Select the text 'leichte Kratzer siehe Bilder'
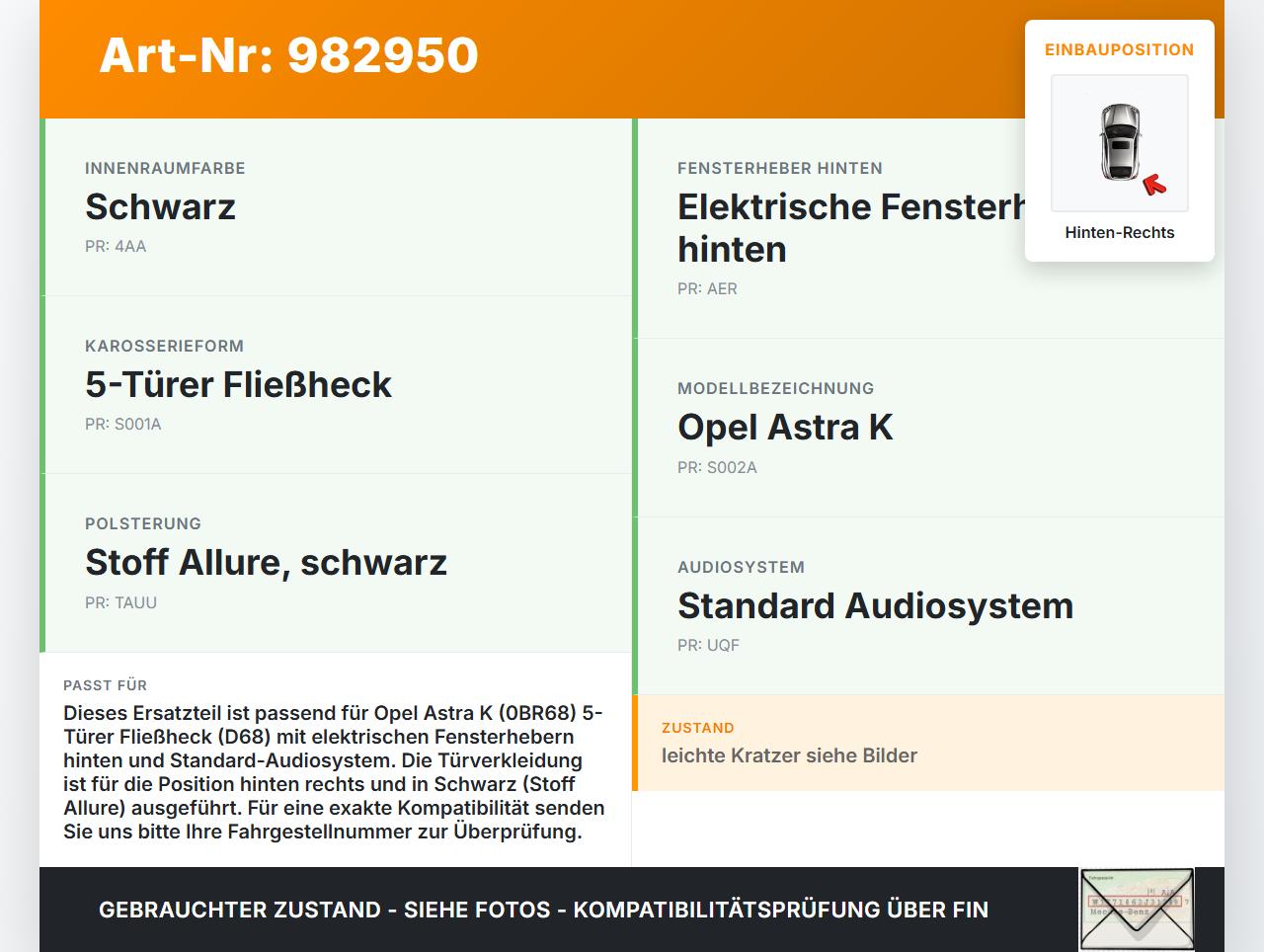The image size is (1264, 952). coord(789,755)
